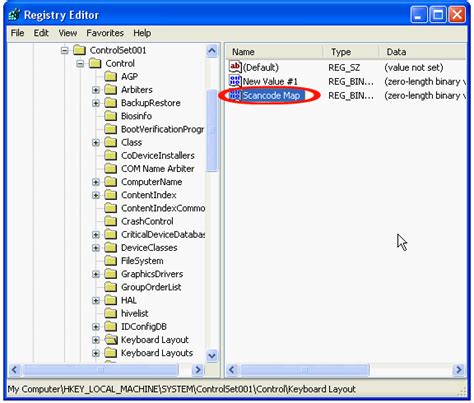The width and height of the screenshot is (474, 403).
Task: Expand the GraphicsDrivers key
Action: [x=96, y=274]
